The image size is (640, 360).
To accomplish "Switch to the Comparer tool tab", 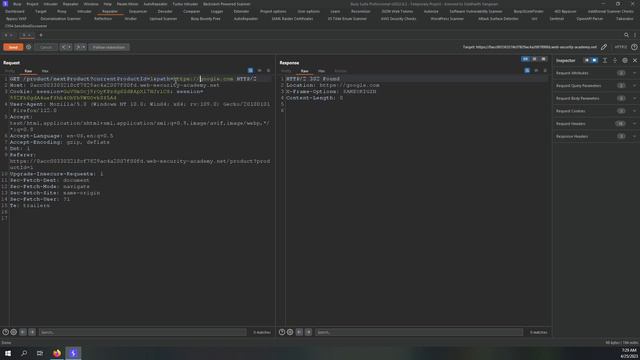I will tap(191, 11).
